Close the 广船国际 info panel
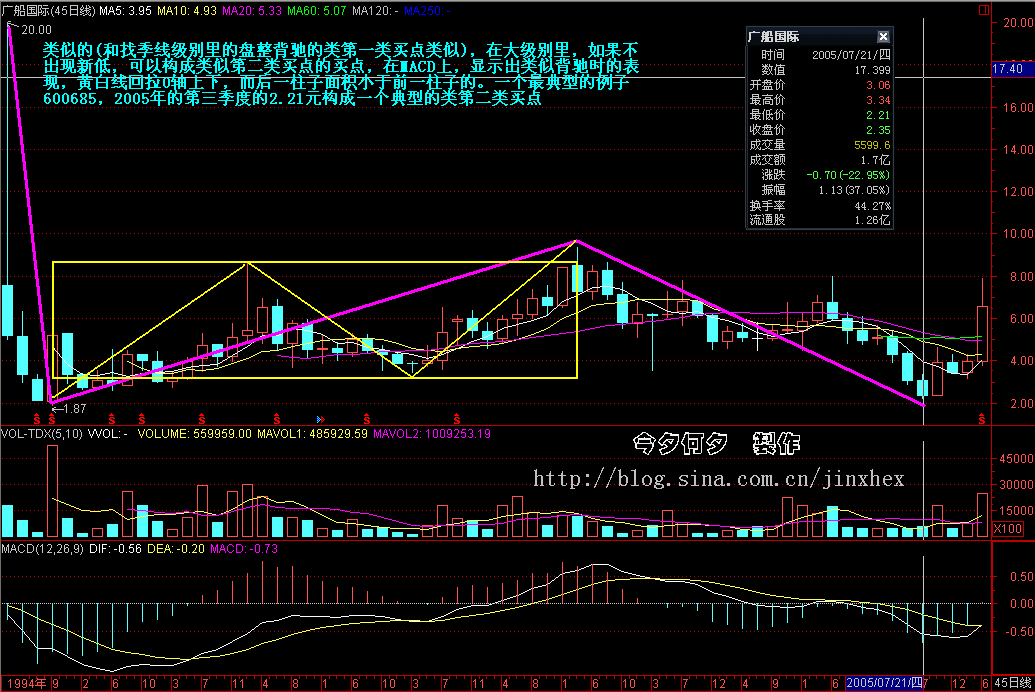 (883, 36)
